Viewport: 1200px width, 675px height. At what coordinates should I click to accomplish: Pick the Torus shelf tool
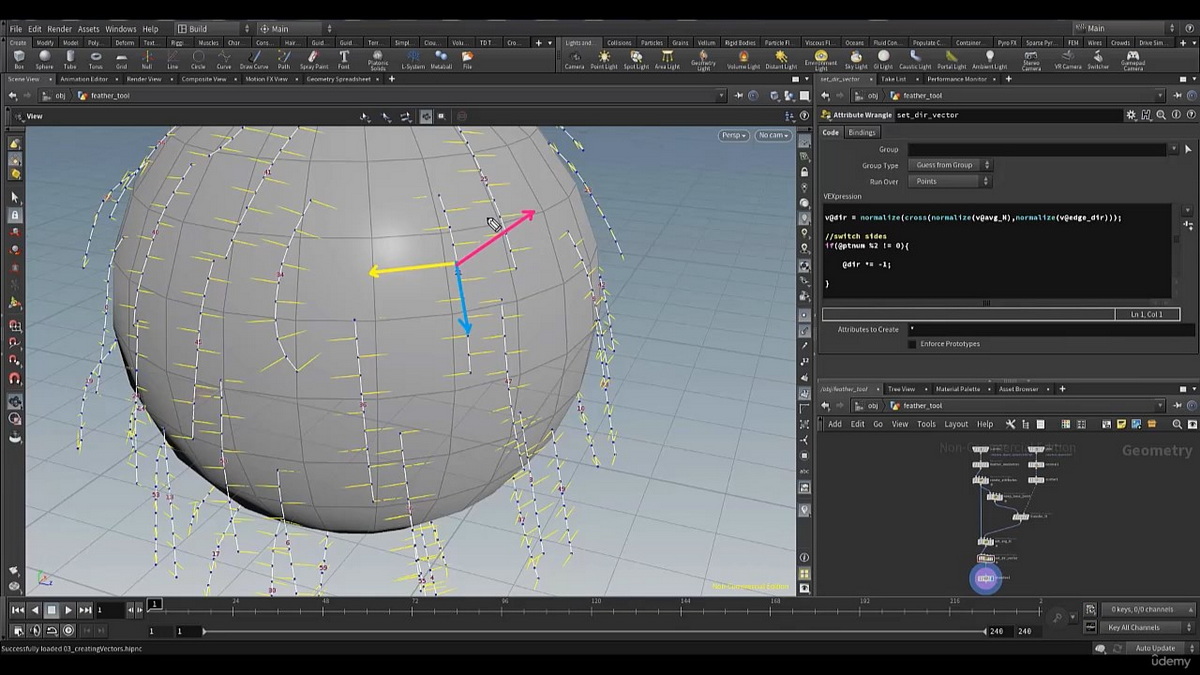pos(96,59)
